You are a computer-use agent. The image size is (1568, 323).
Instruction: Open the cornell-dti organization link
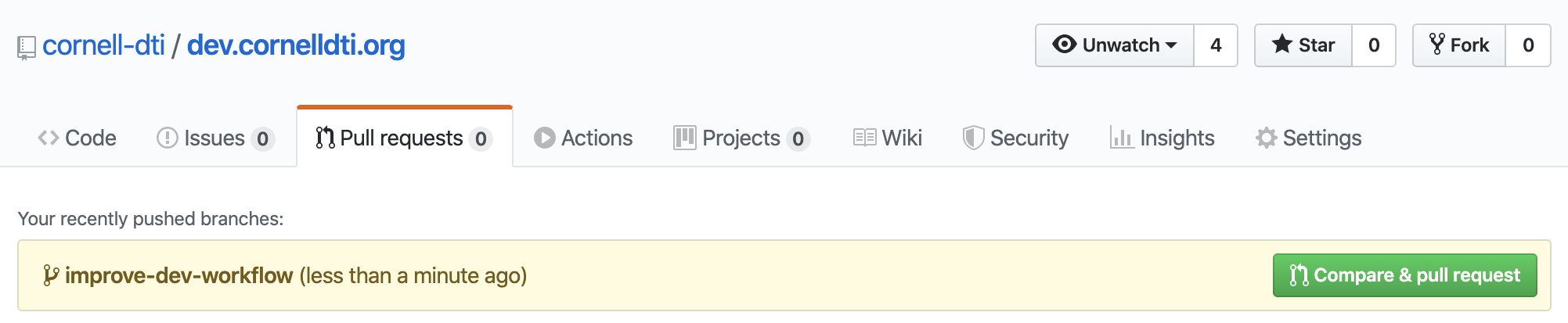pos(103,45)
